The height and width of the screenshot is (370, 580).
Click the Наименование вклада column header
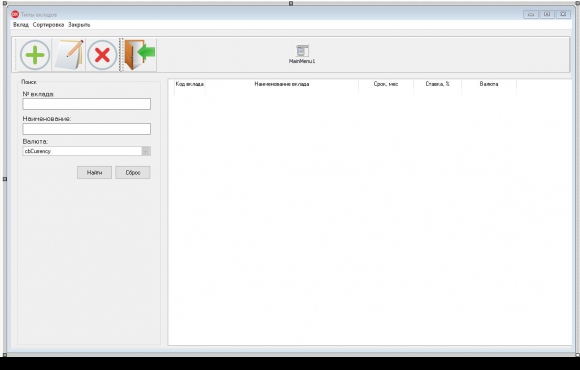point(281,84)
